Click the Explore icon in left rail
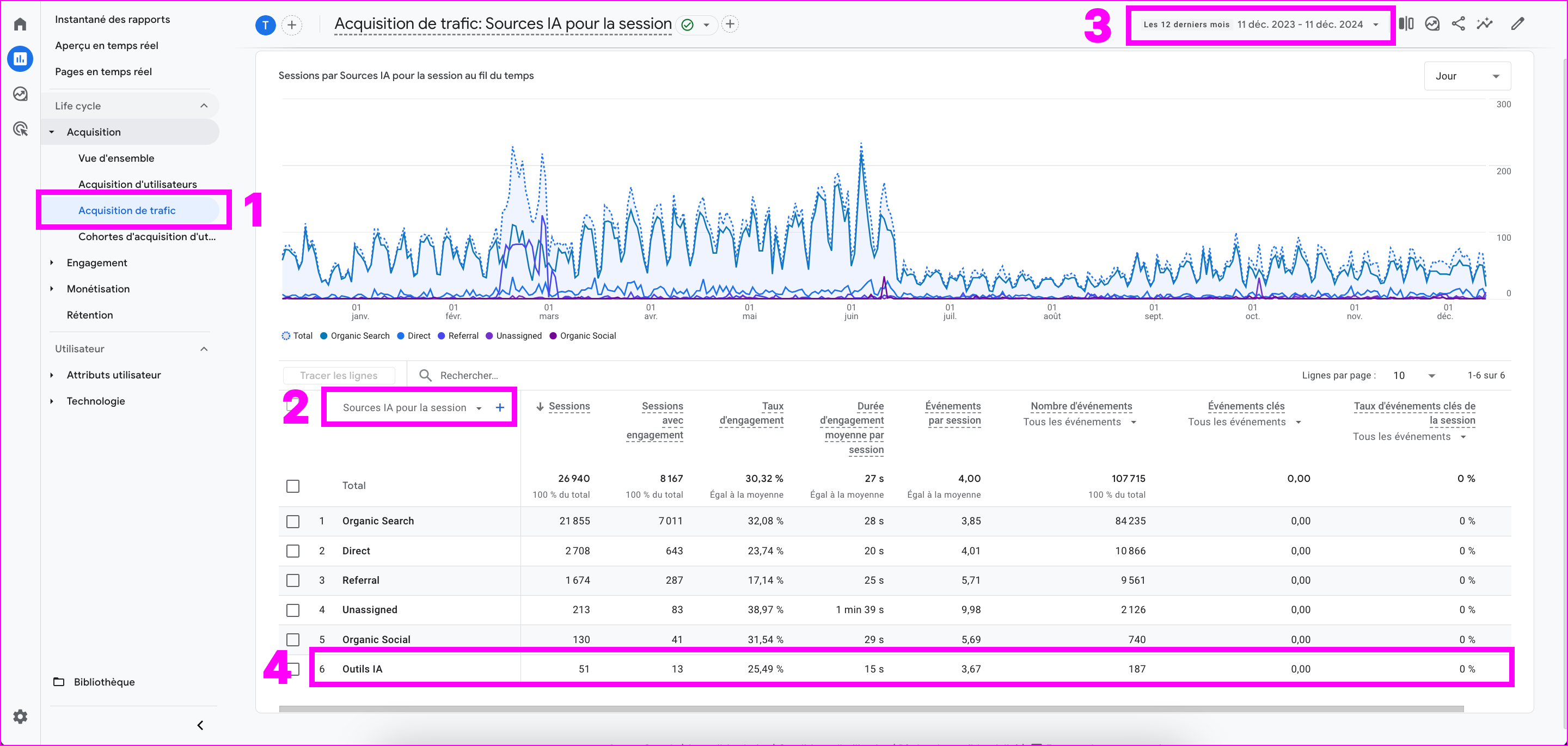Viewport: 1568px width, 746px height. (x=20, y=94)
